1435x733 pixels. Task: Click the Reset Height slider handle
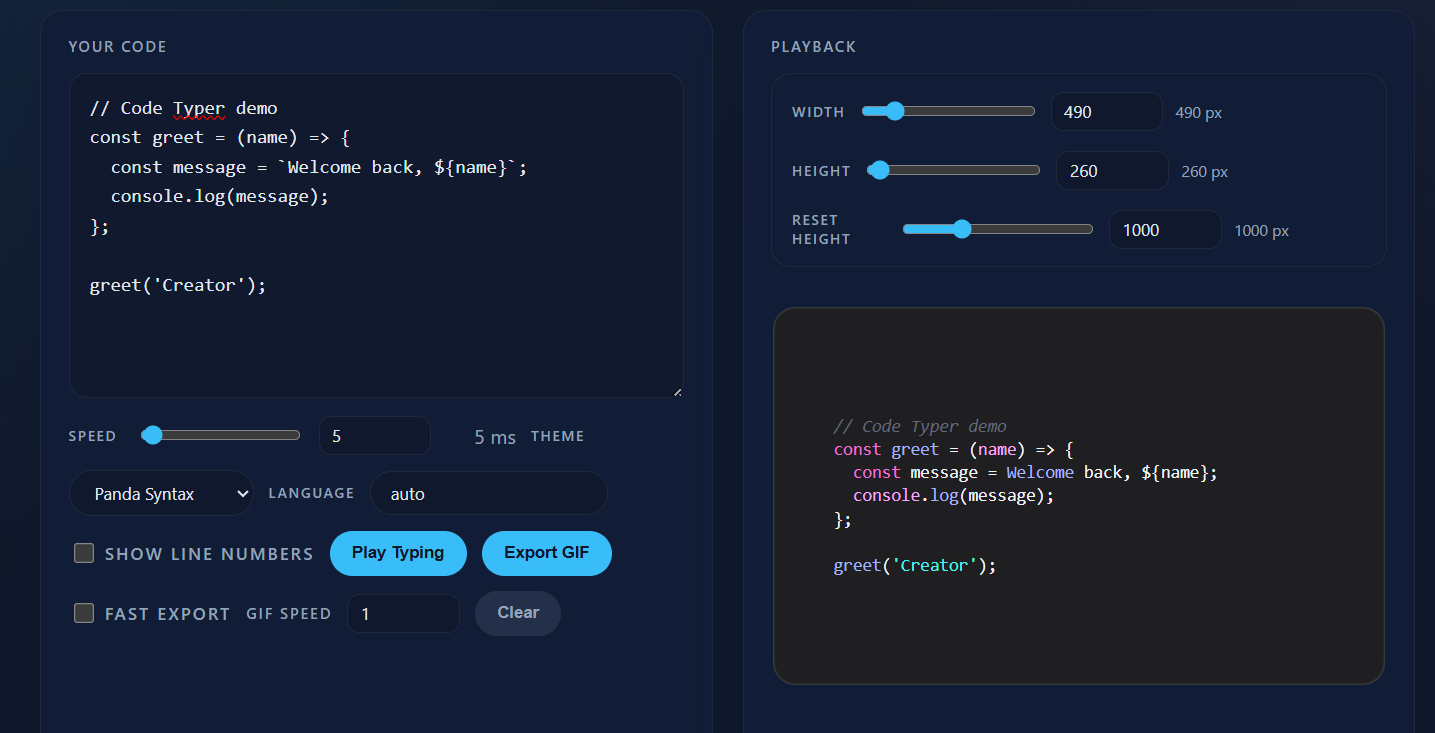[962, 229]
